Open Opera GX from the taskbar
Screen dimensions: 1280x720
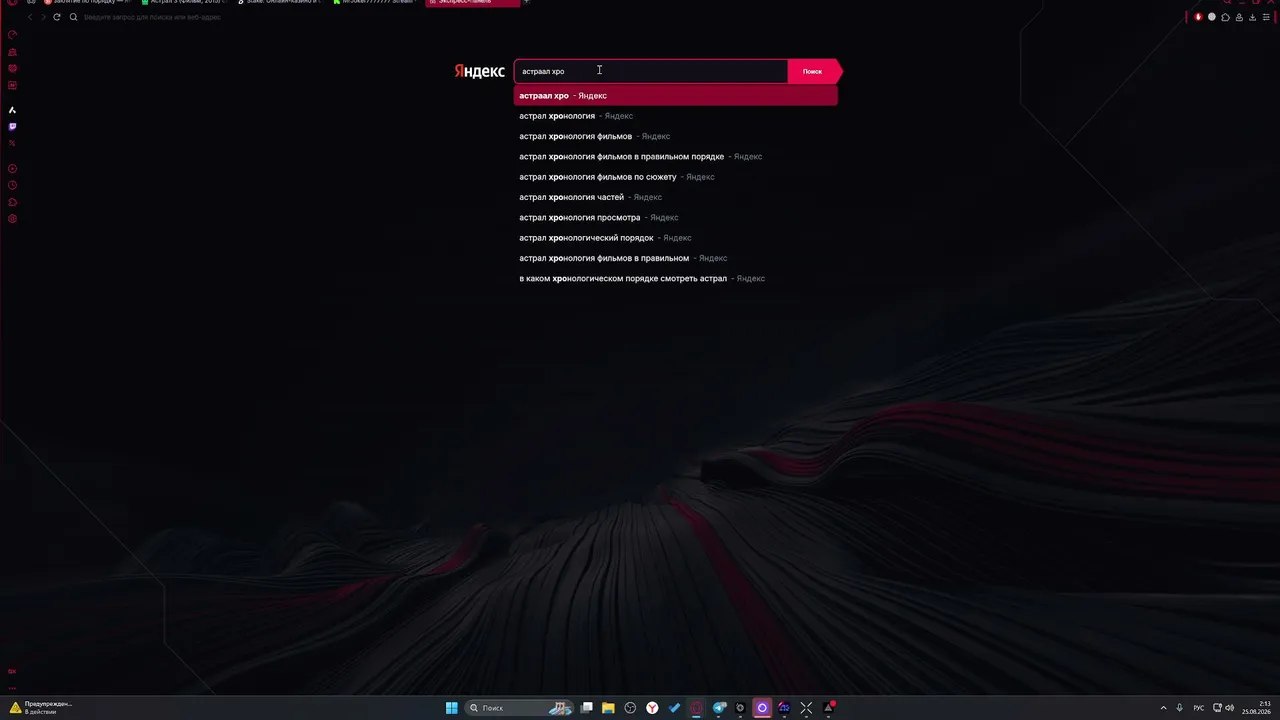click(x=697, y=708)
